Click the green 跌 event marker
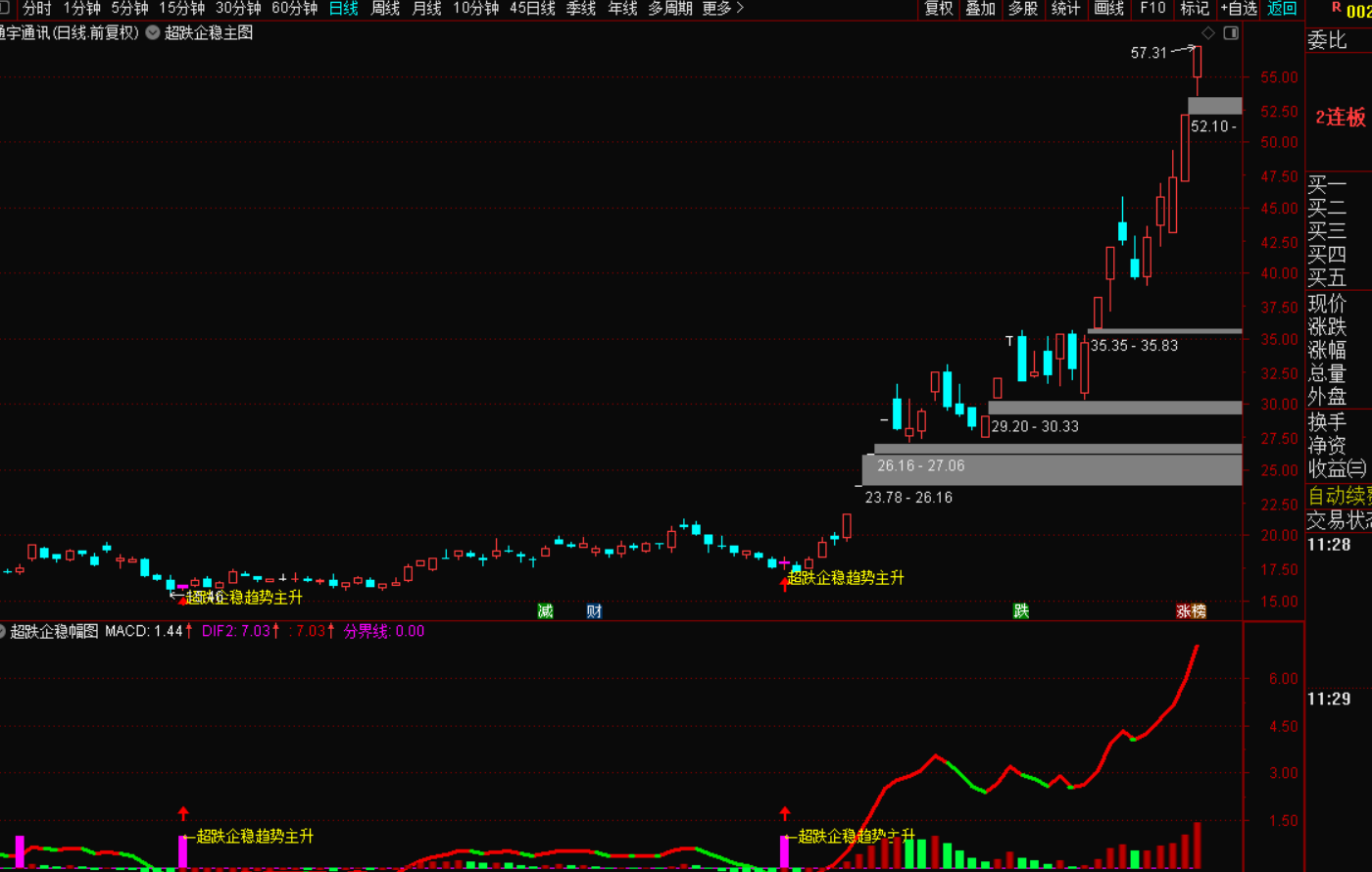Viewport: 1372px width, 872px height. coord(1021,611)
